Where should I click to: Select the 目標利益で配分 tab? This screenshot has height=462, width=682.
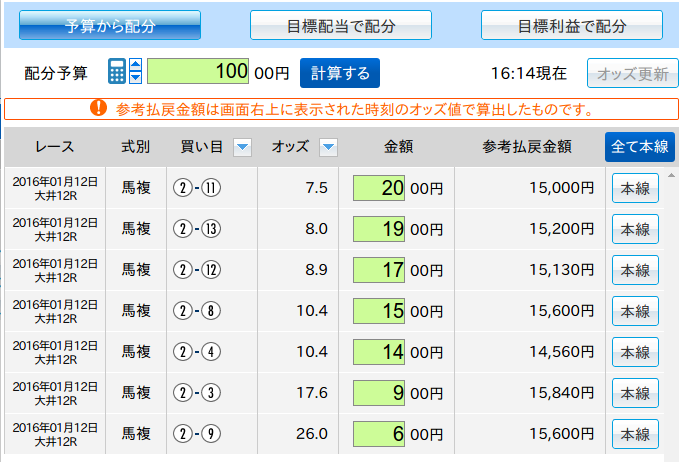(x=572, y=25)
